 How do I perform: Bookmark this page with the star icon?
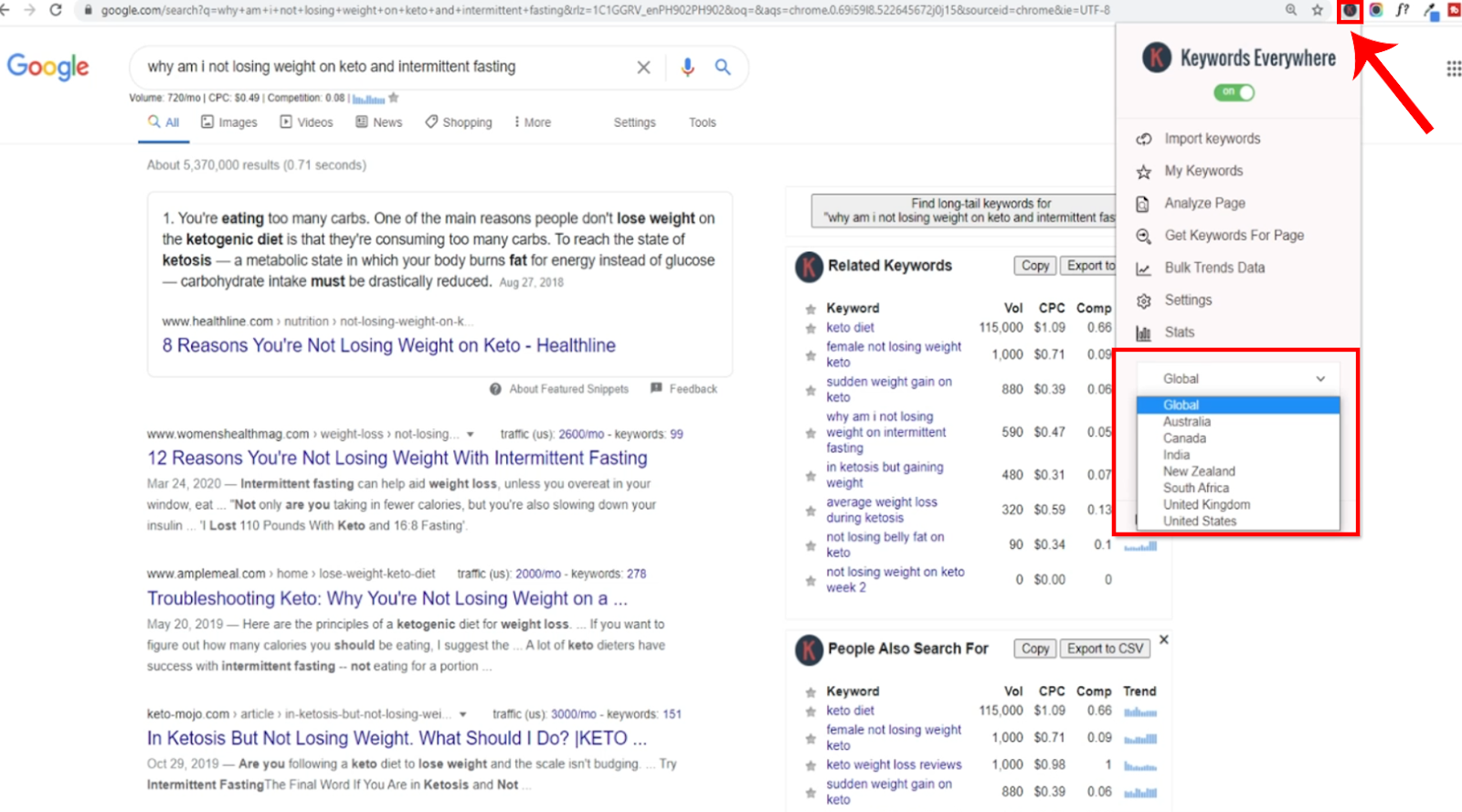pyautogui.click(x=1317, y=10)
